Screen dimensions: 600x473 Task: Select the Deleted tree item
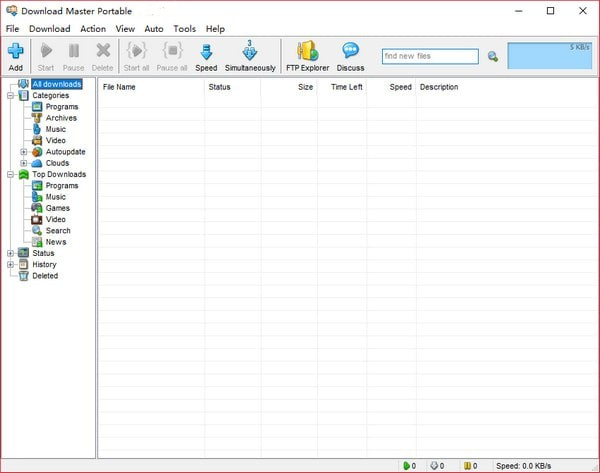click(x=45, y=276)
